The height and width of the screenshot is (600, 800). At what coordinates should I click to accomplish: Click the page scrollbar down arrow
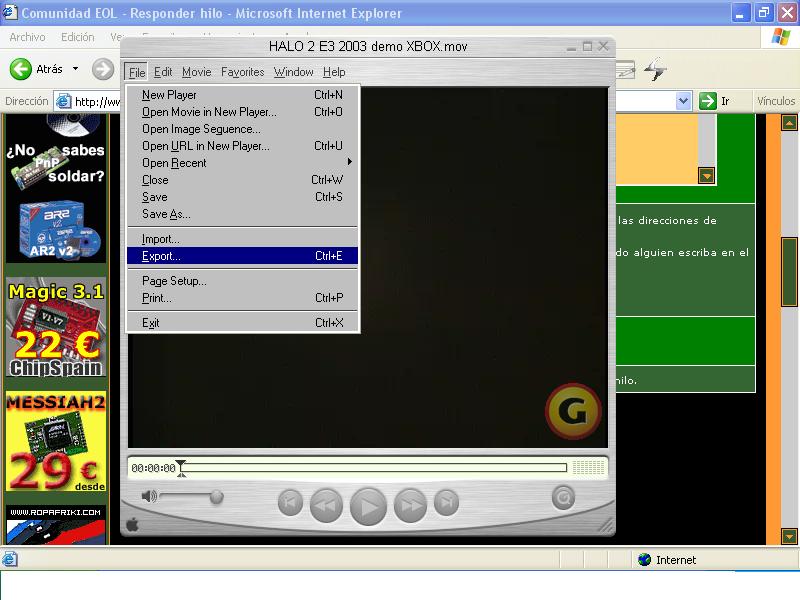coord(789,536)
